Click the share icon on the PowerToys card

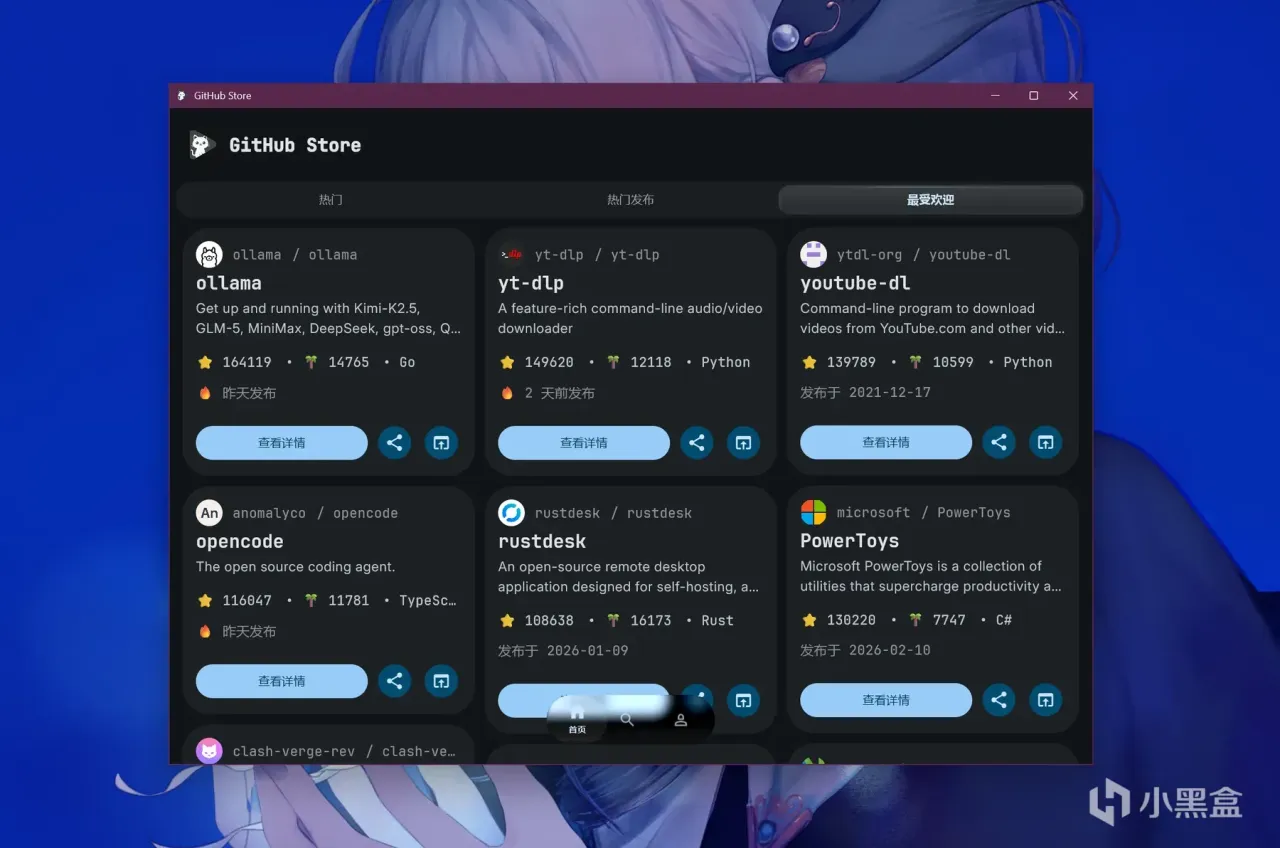[999, 700]
